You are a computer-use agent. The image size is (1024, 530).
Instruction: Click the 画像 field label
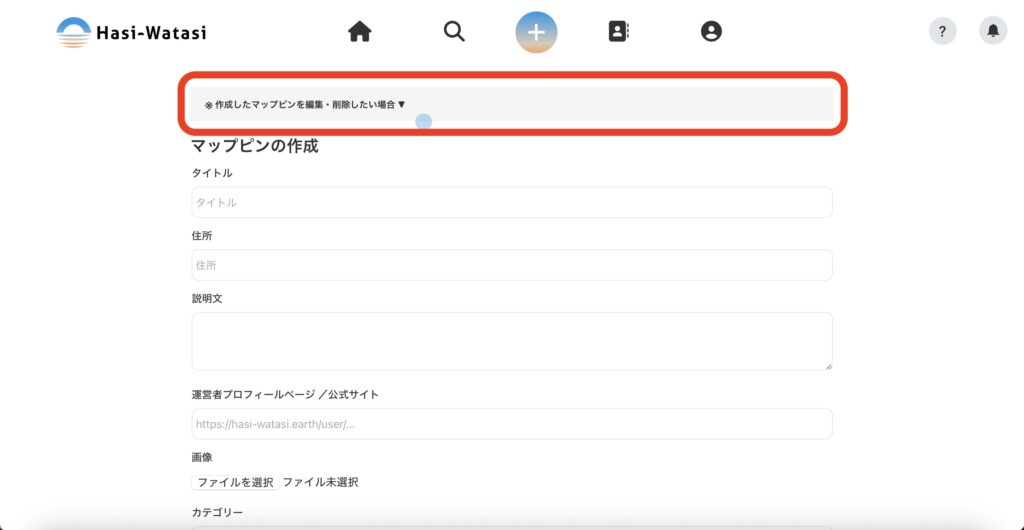point(202,457)
